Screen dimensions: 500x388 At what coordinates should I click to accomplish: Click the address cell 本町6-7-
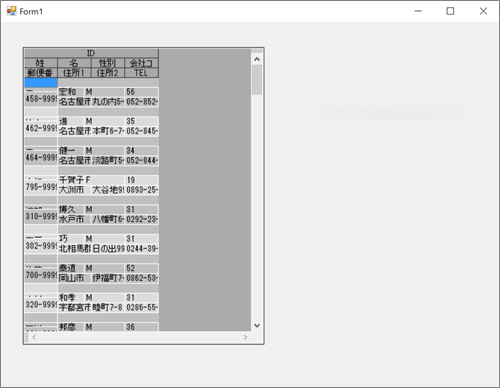pyautogui.click(x=108, y=131)
